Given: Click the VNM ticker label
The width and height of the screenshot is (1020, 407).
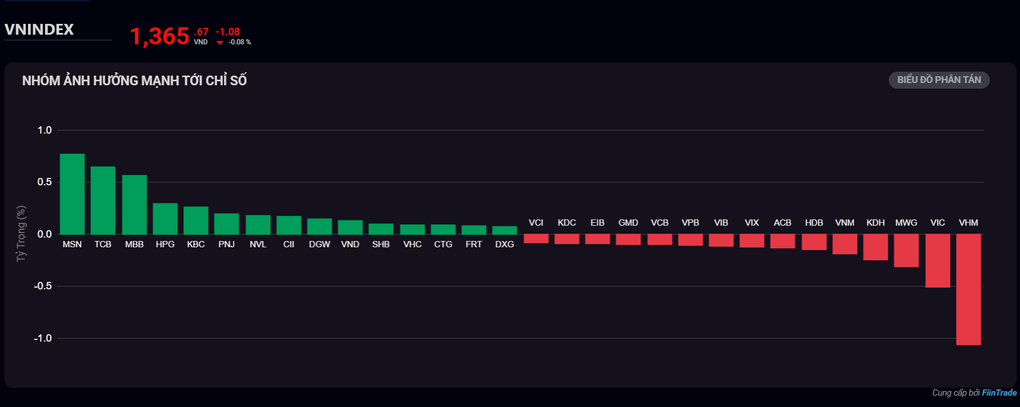Looking at the screenshot, I should coord(844,222).
